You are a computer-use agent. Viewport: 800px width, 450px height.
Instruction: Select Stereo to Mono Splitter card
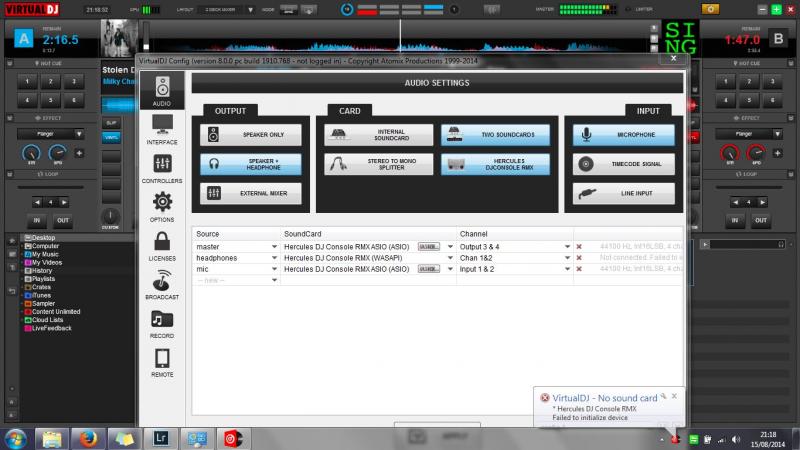[x=379, y=164]
